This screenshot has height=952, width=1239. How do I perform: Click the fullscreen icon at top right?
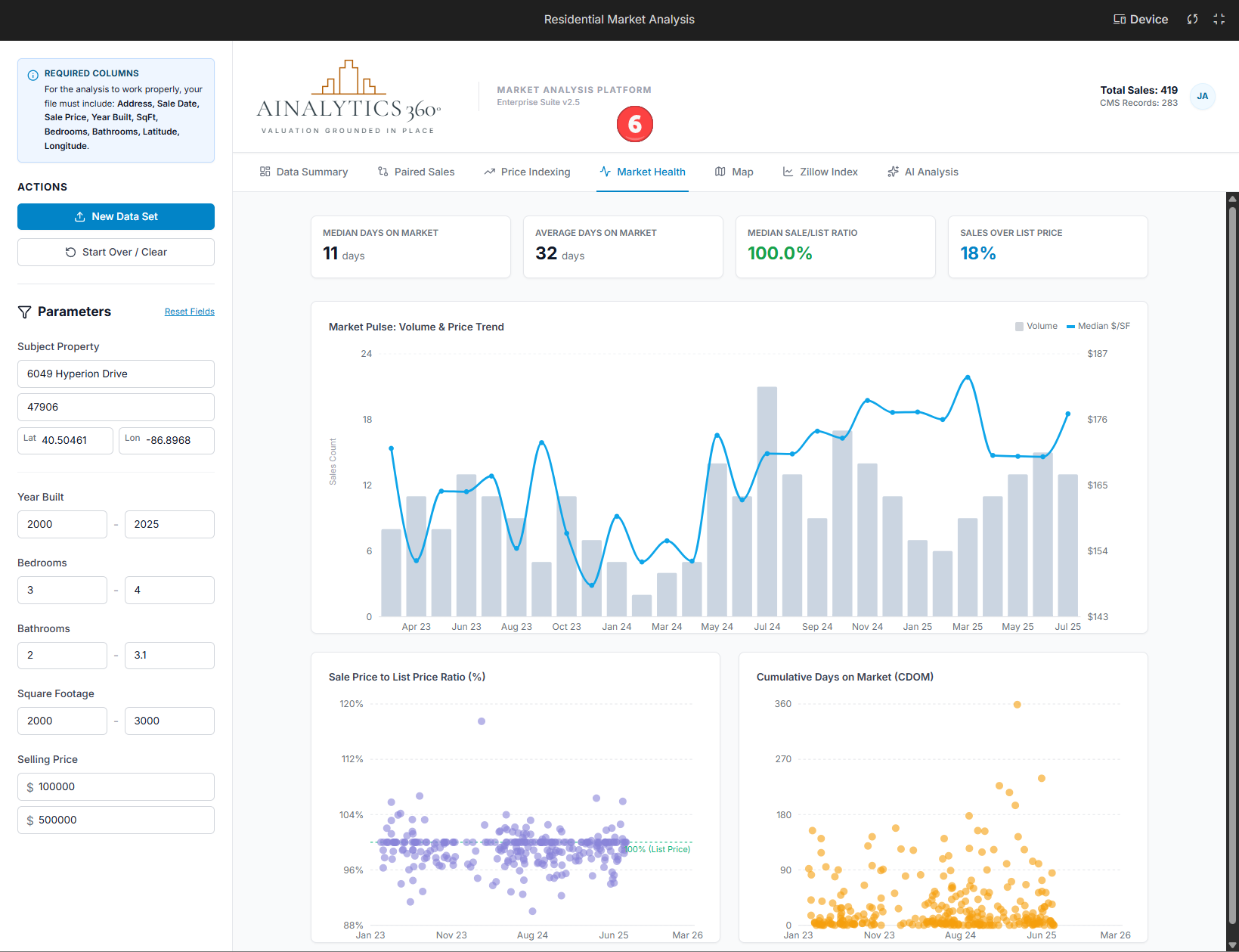[1219, 19]
